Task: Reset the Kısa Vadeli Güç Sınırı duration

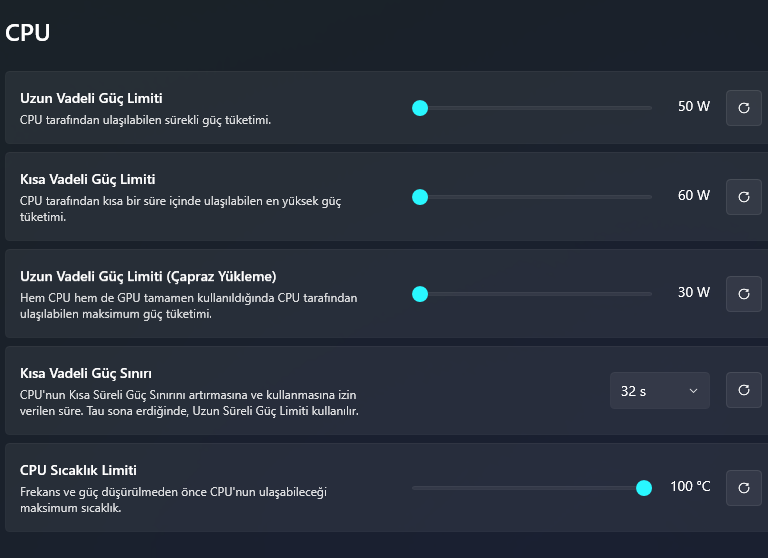Action: point(743,391)
